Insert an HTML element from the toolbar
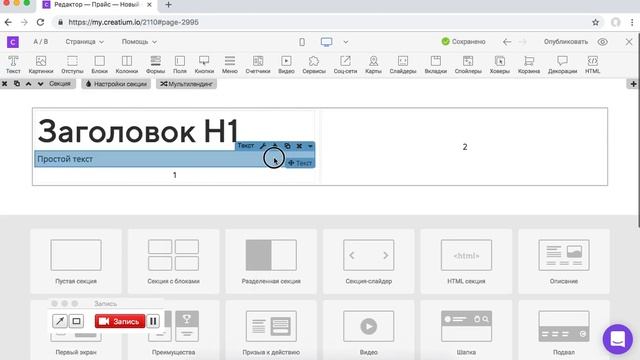The height and width of the screenshot is (360, 640). click(x=593, y=64)
